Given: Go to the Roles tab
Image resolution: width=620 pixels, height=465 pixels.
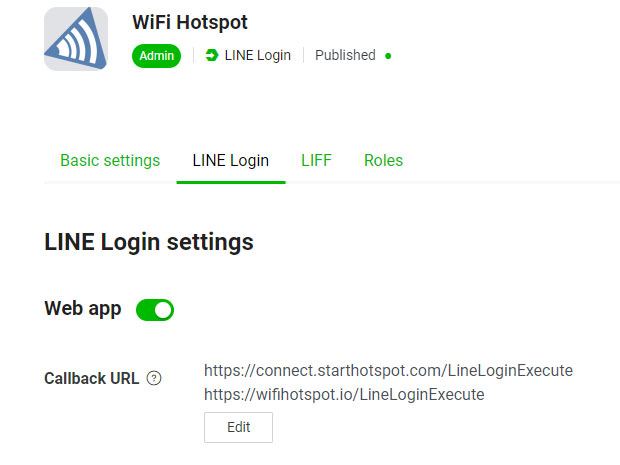Looking at the screenshot, I should pyautogui.click(x=383, y=161).
